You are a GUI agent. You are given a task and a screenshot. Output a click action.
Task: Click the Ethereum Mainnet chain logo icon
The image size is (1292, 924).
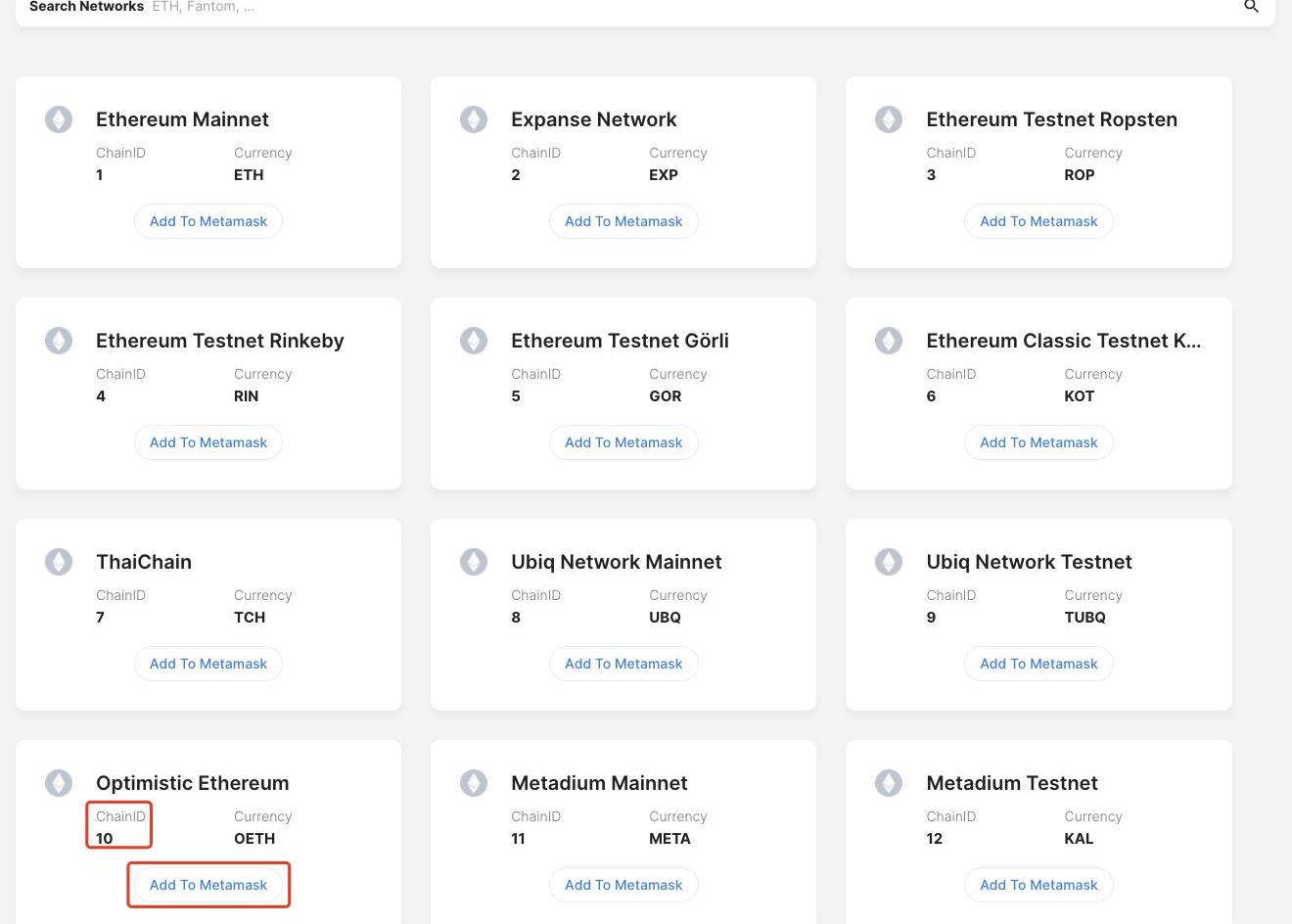point(59,119)
